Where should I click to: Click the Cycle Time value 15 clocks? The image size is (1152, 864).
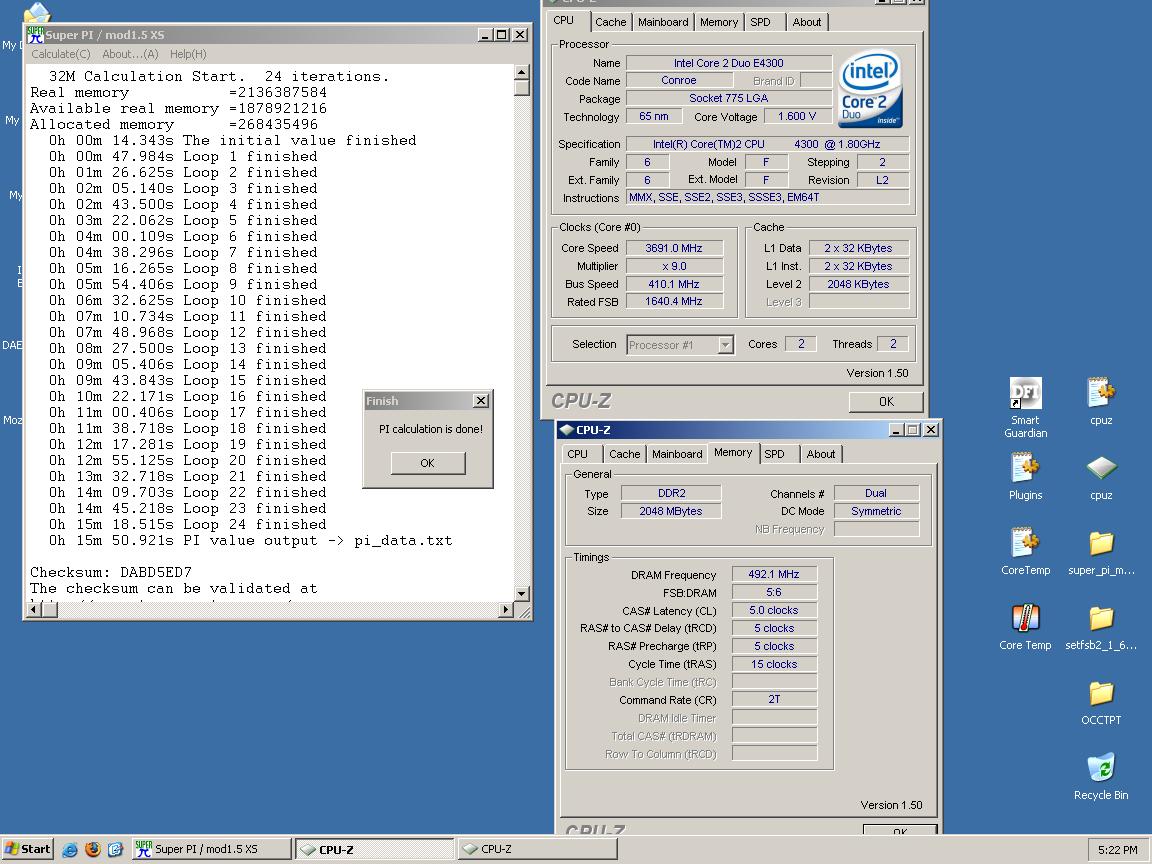point(774,664)
